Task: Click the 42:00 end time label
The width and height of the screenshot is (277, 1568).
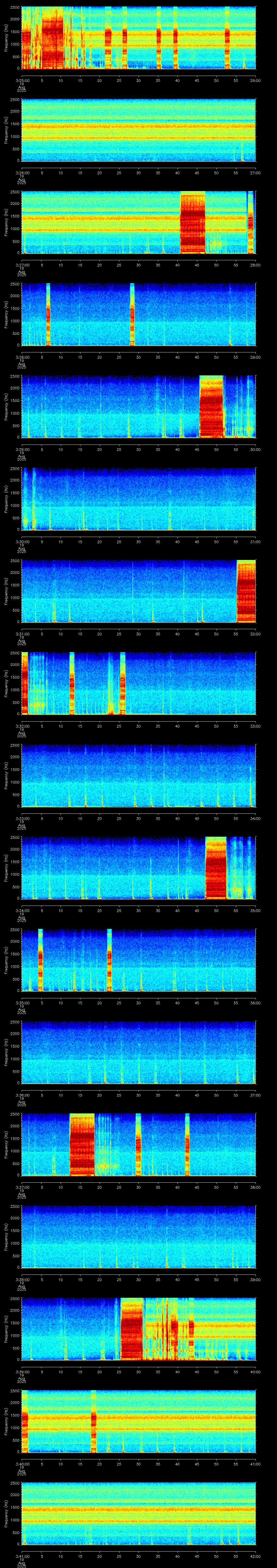Action: coord(255,1556)
